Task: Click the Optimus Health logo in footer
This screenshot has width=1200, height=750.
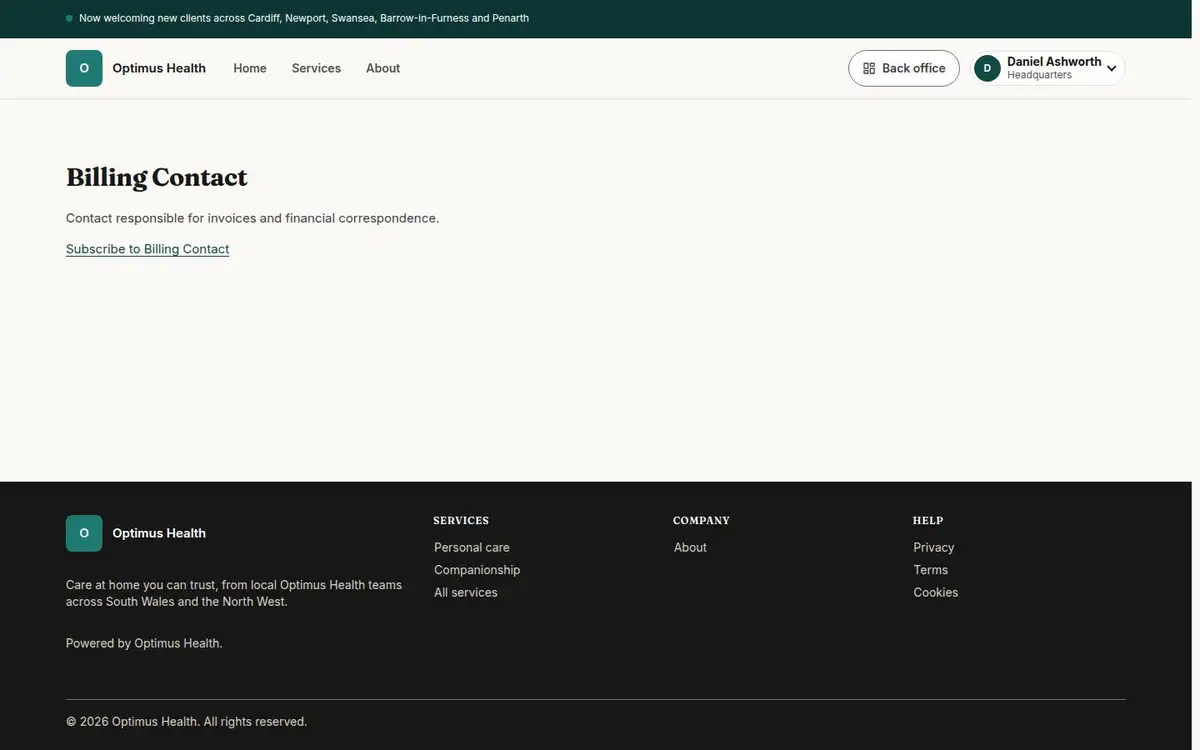Action: (x=84, y=533)
